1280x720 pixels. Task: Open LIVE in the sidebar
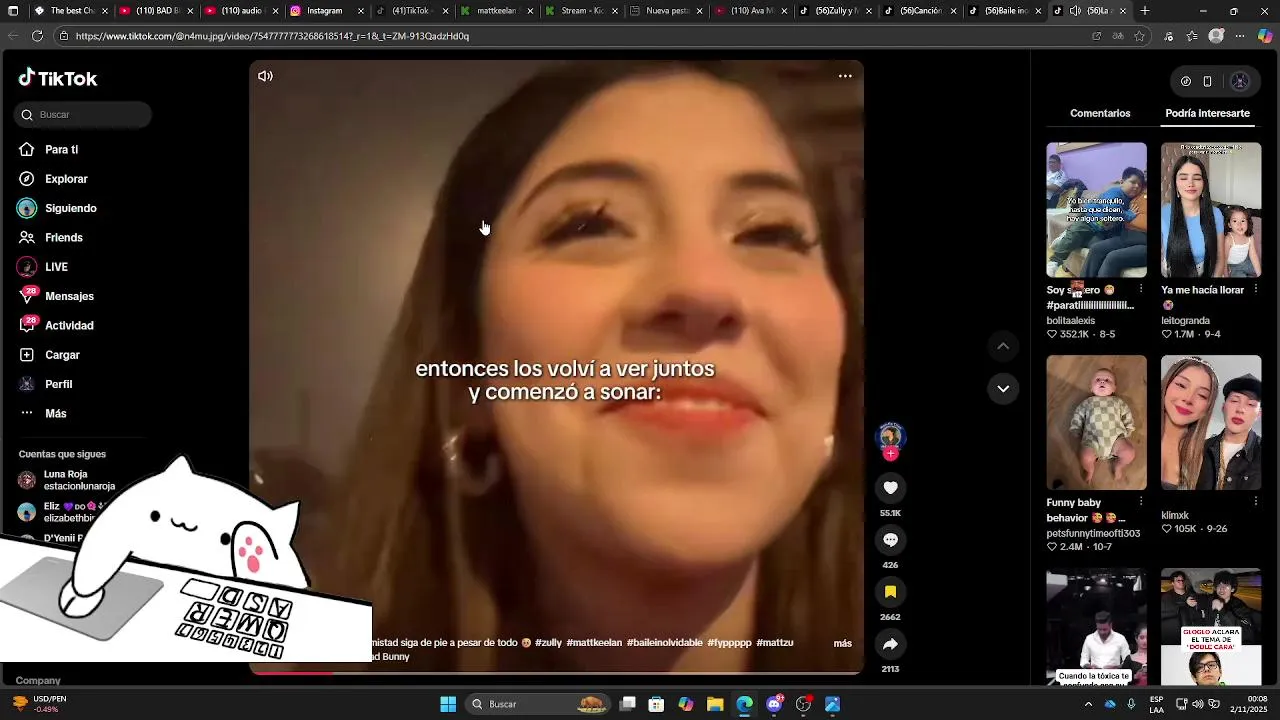(56, 267)
